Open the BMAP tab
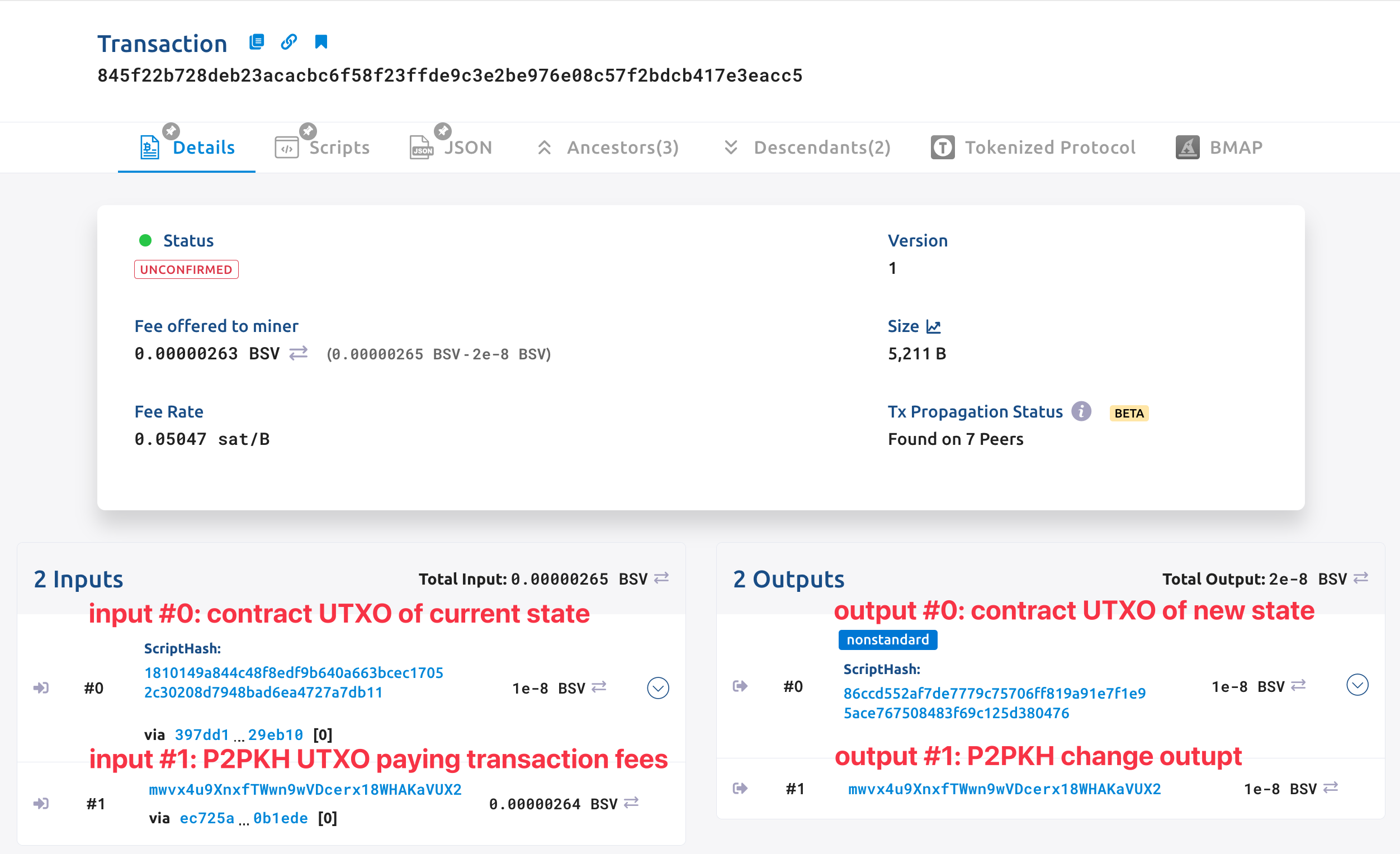This screenshot has width=1400, height=854. tap(1219, 148)
